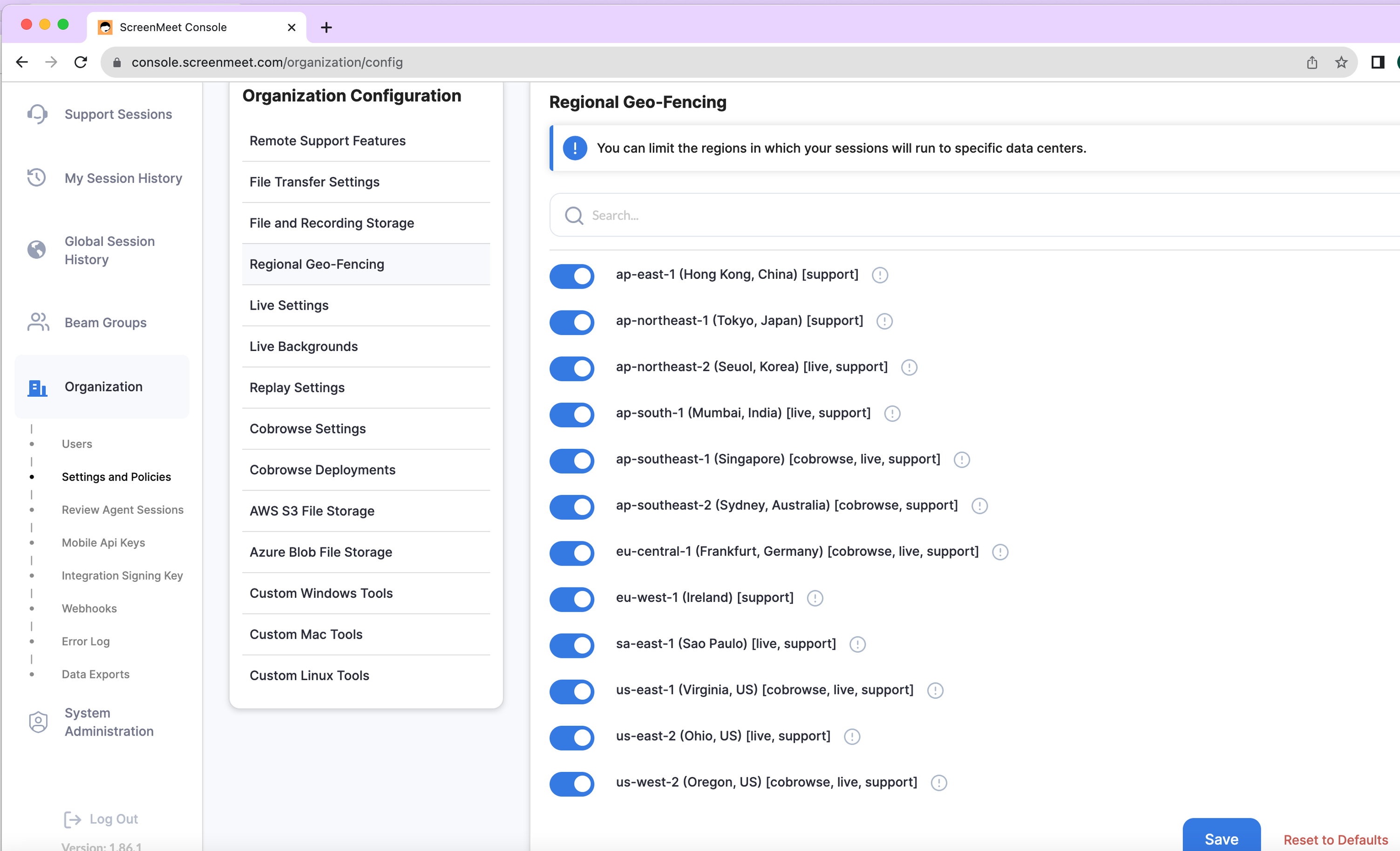1400x851 pixels.
Task: Open Review Agent Sessions link
Action: point(123,510)
